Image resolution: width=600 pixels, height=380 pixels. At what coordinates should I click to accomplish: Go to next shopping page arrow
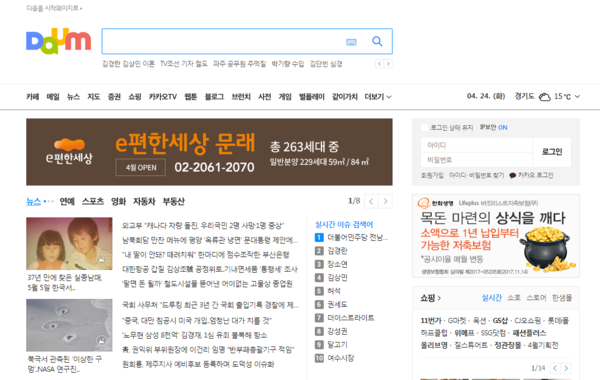[x=566, y=368]
